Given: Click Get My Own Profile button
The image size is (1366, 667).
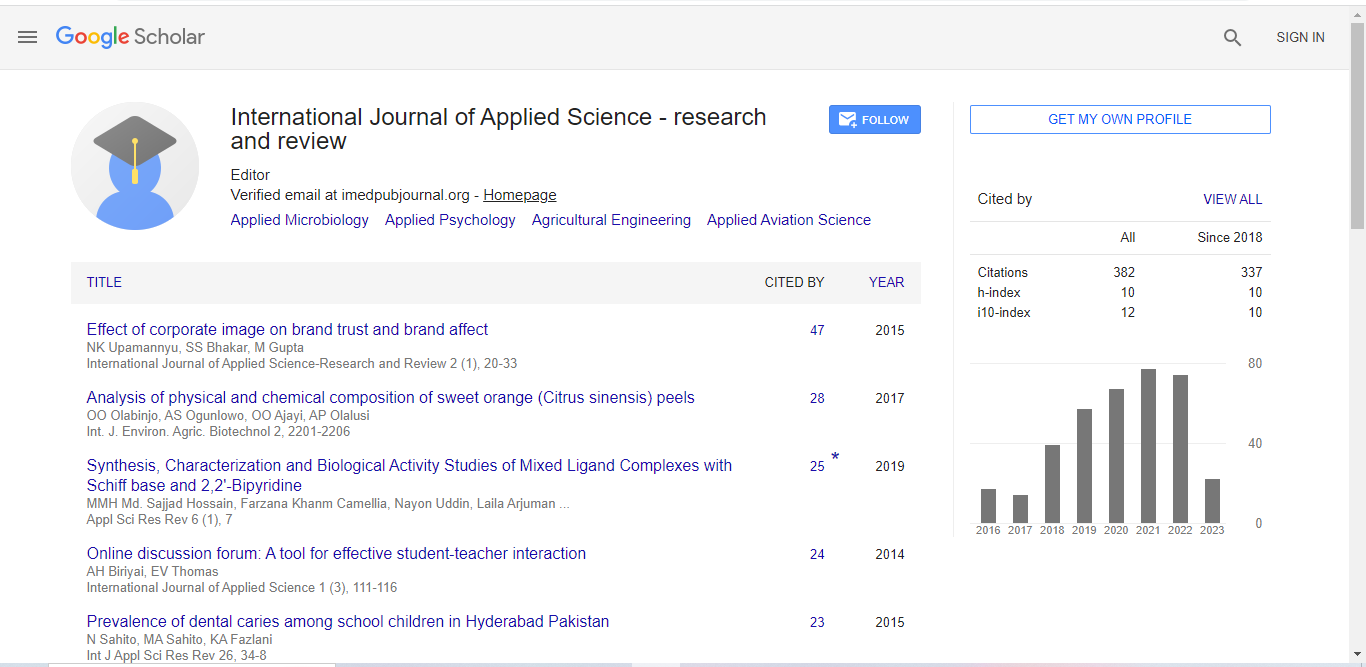Looking at the screenshot, I should pos(1119,119).
